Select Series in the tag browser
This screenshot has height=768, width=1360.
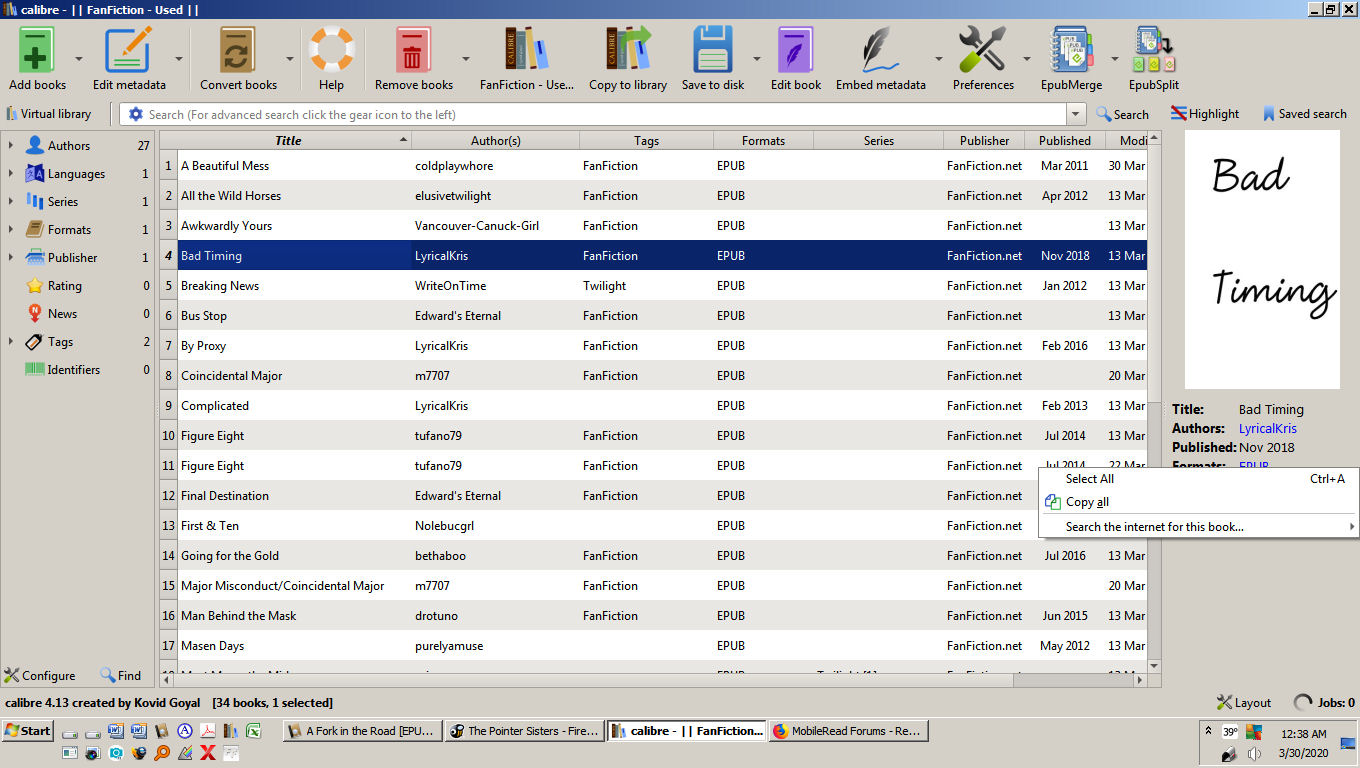[x=62, y=202]
